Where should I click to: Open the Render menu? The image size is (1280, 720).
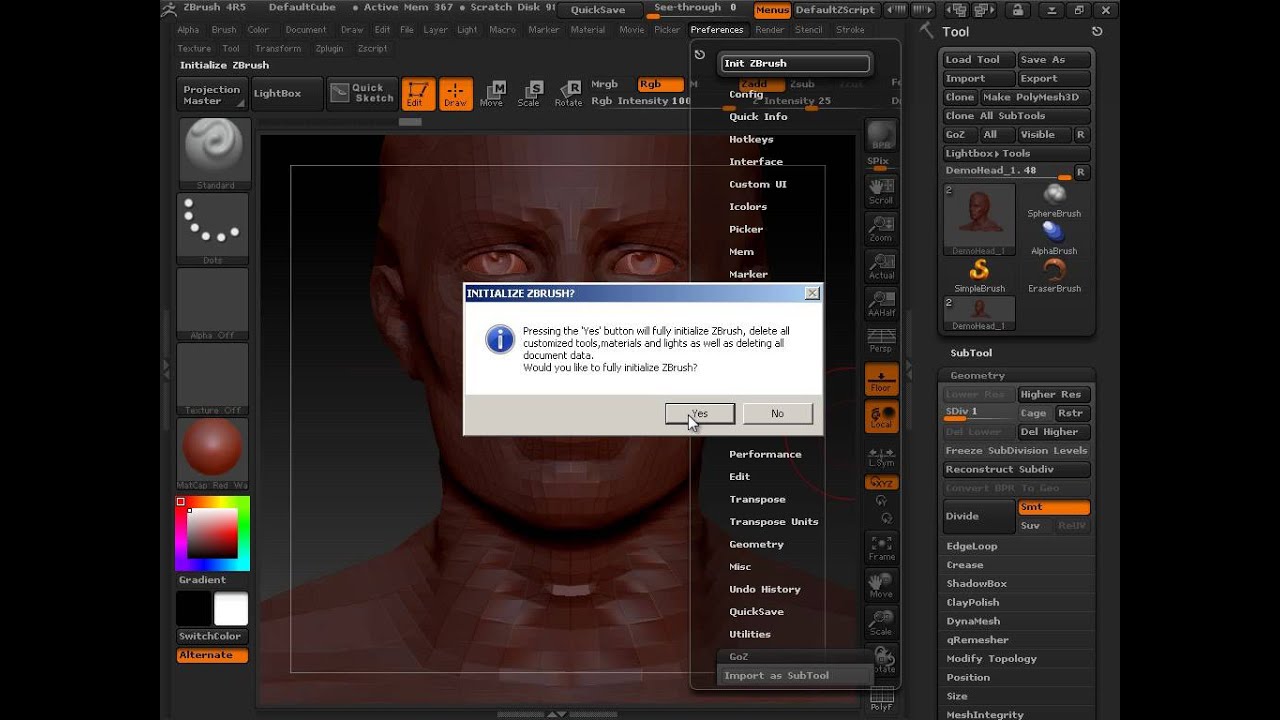tap(770, 30)
